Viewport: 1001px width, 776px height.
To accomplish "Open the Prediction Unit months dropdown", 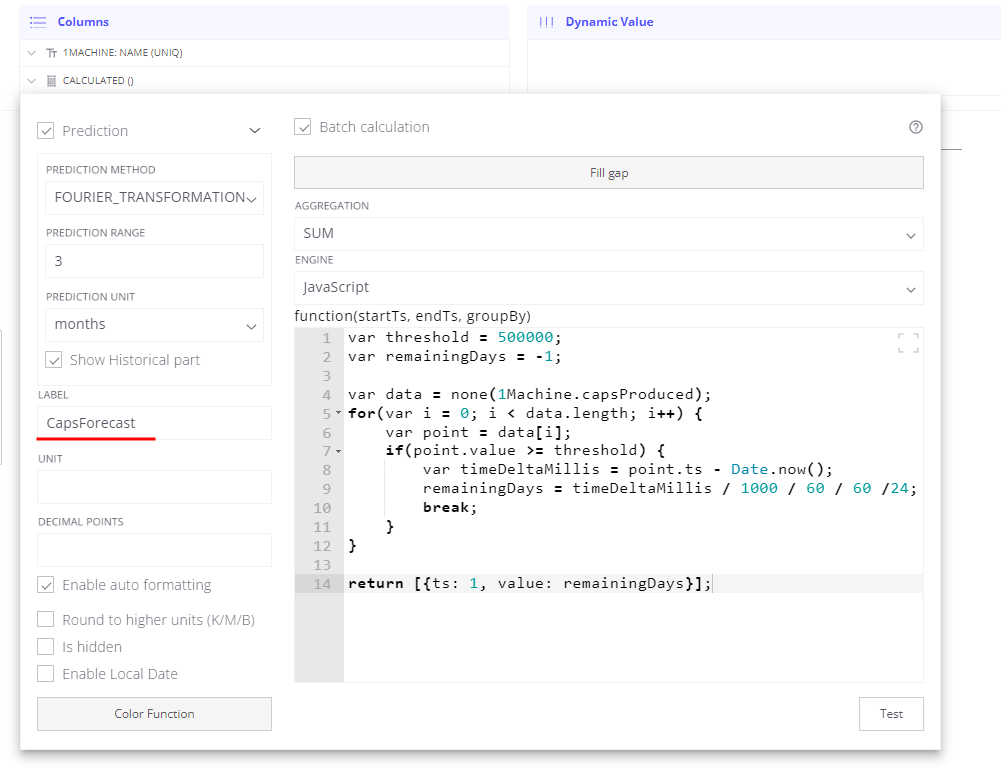I will tap(154, 324).
